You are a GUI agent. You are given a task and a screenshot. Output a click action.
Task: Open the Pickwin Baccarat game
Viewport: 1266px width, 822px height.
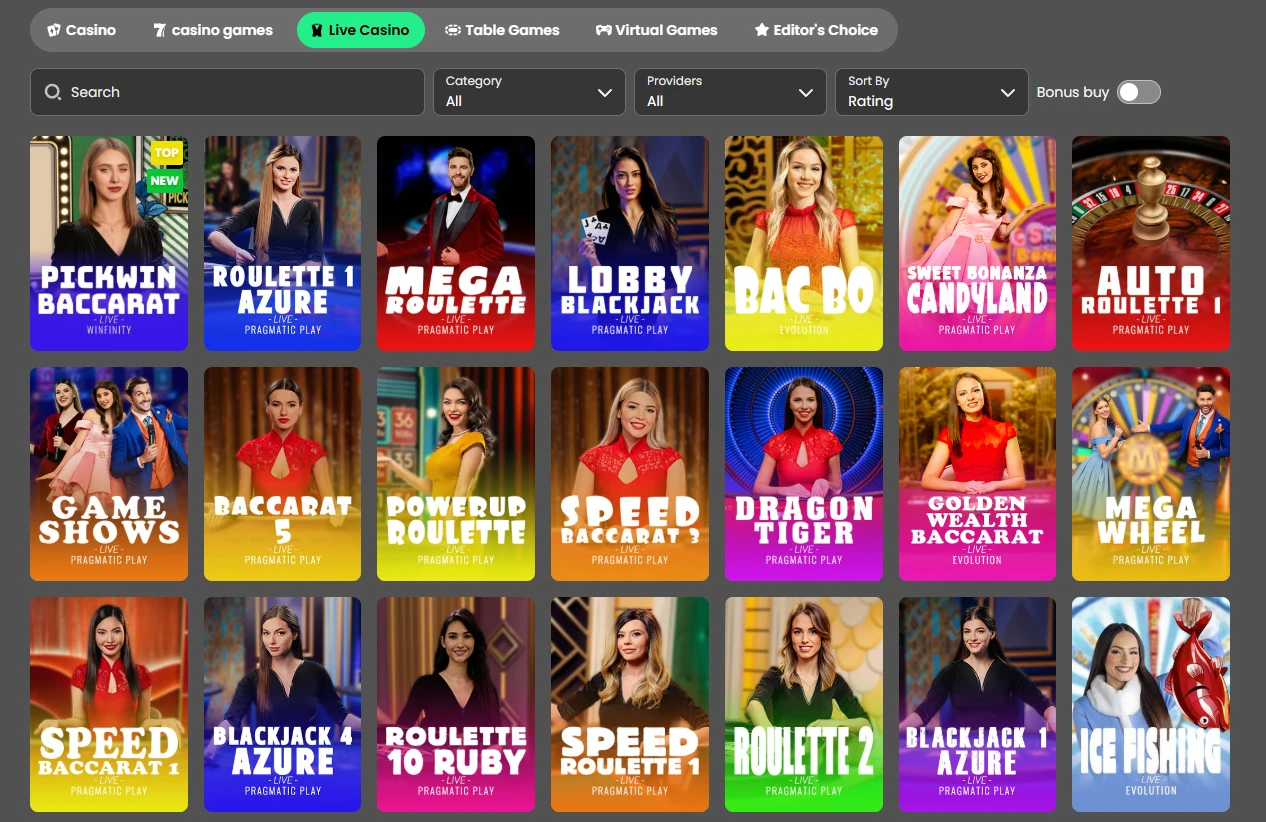[109, 244]
